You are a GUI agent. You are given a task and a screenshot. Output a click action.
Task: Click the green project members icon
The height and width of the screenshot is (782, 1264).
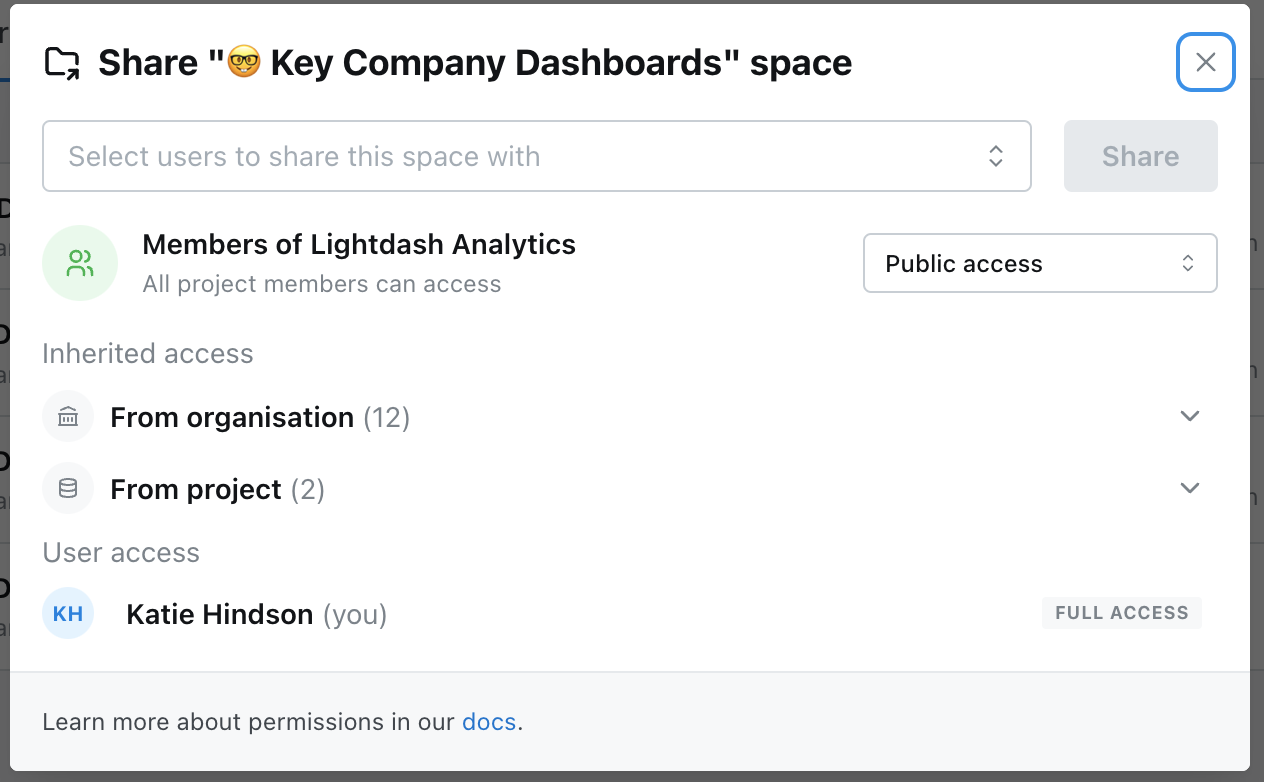click(x=80, y=263)
